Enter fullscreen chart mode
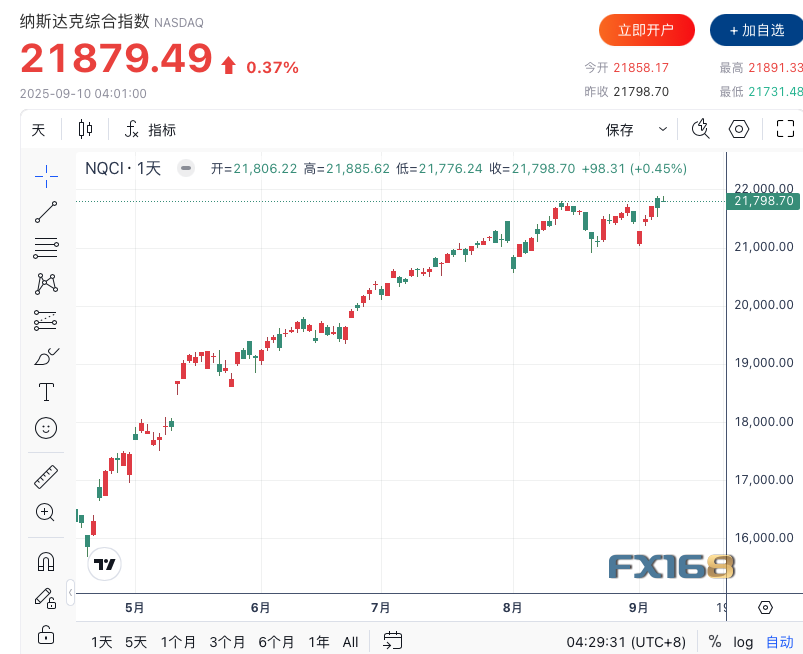Viewport: 803px width, 654px height. coord(785,129)
